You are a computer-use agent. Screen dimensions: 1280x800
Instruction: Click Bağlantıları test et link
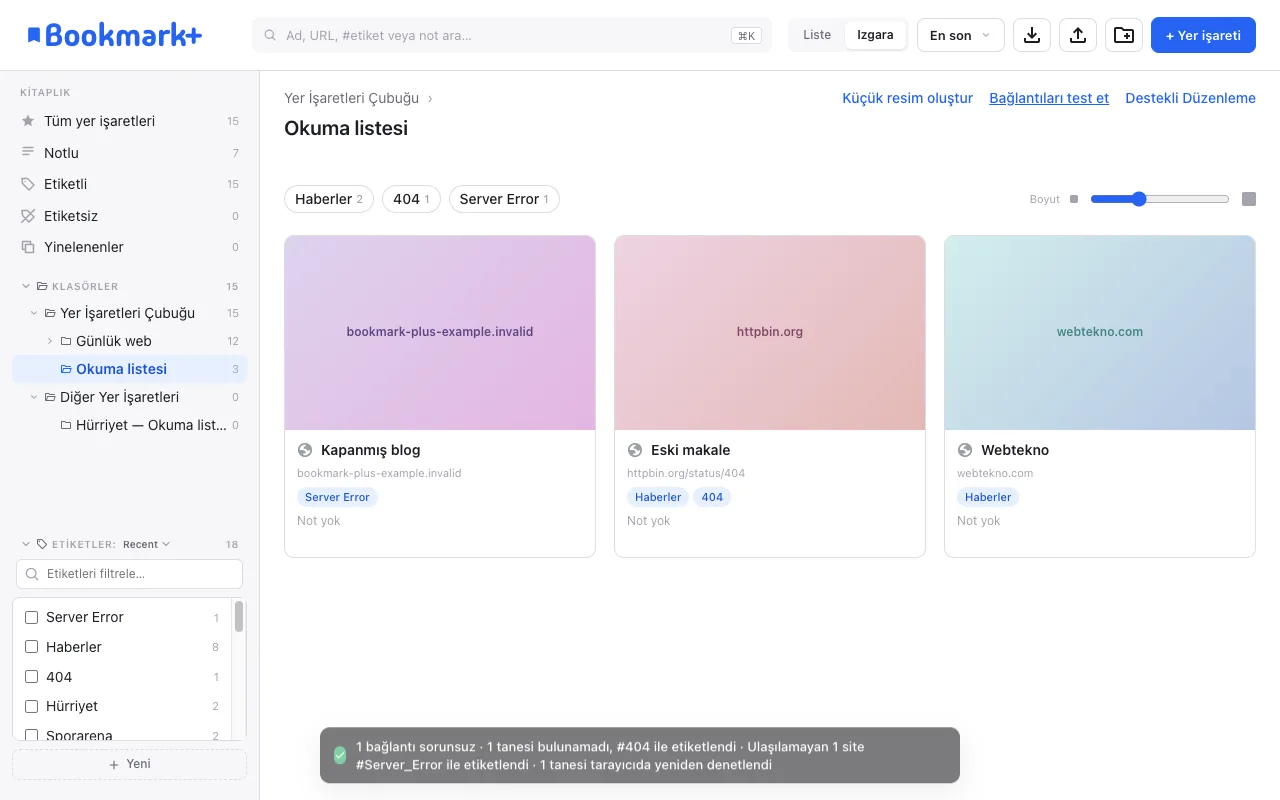[x=1049, y=98]
